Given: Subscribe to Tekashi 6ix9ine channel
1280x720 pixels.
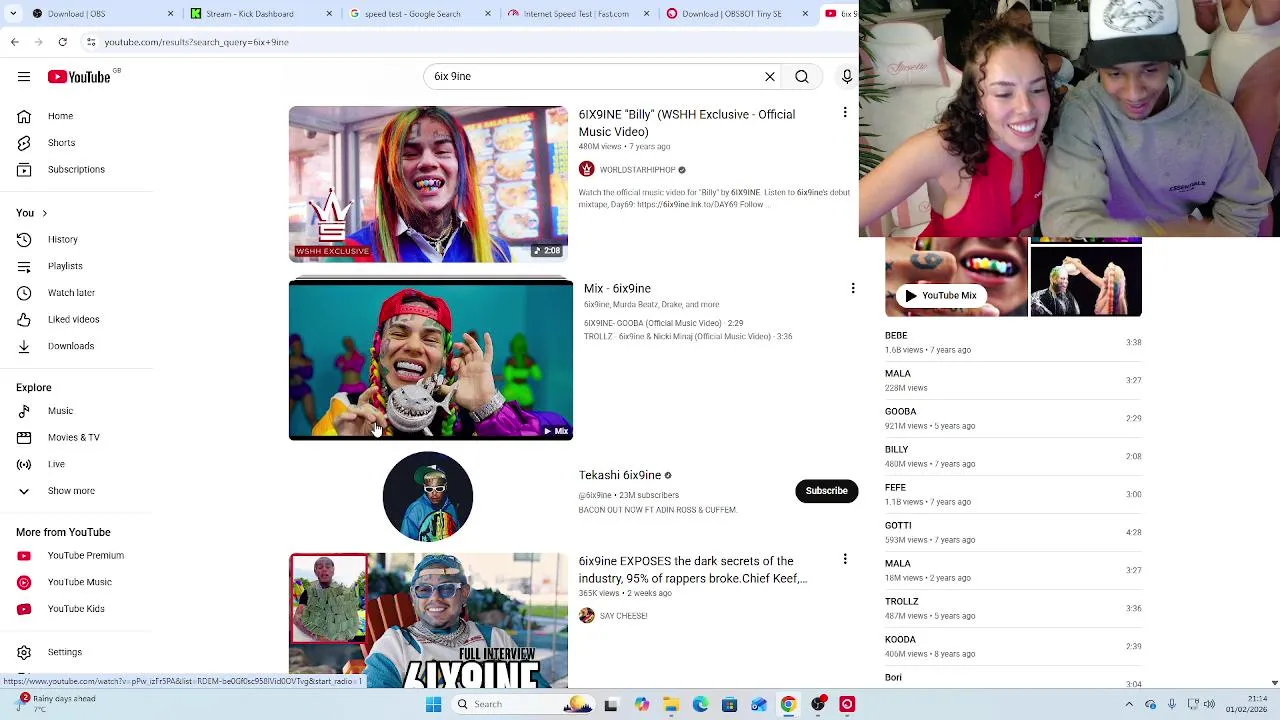Looking at the screenshot, I should 826,490.
